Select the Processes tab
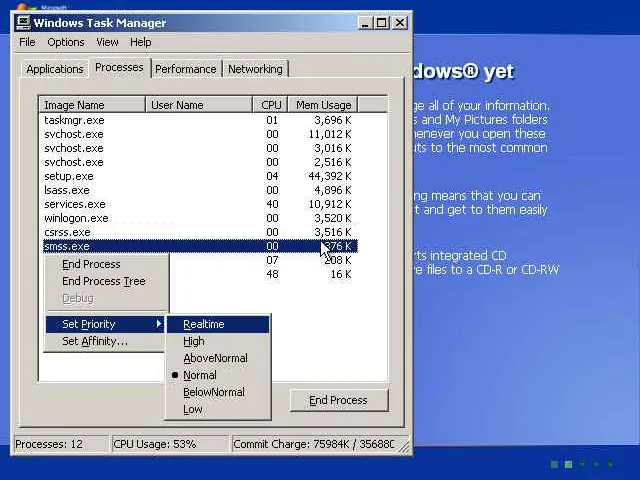 click(x=119, y=67)
